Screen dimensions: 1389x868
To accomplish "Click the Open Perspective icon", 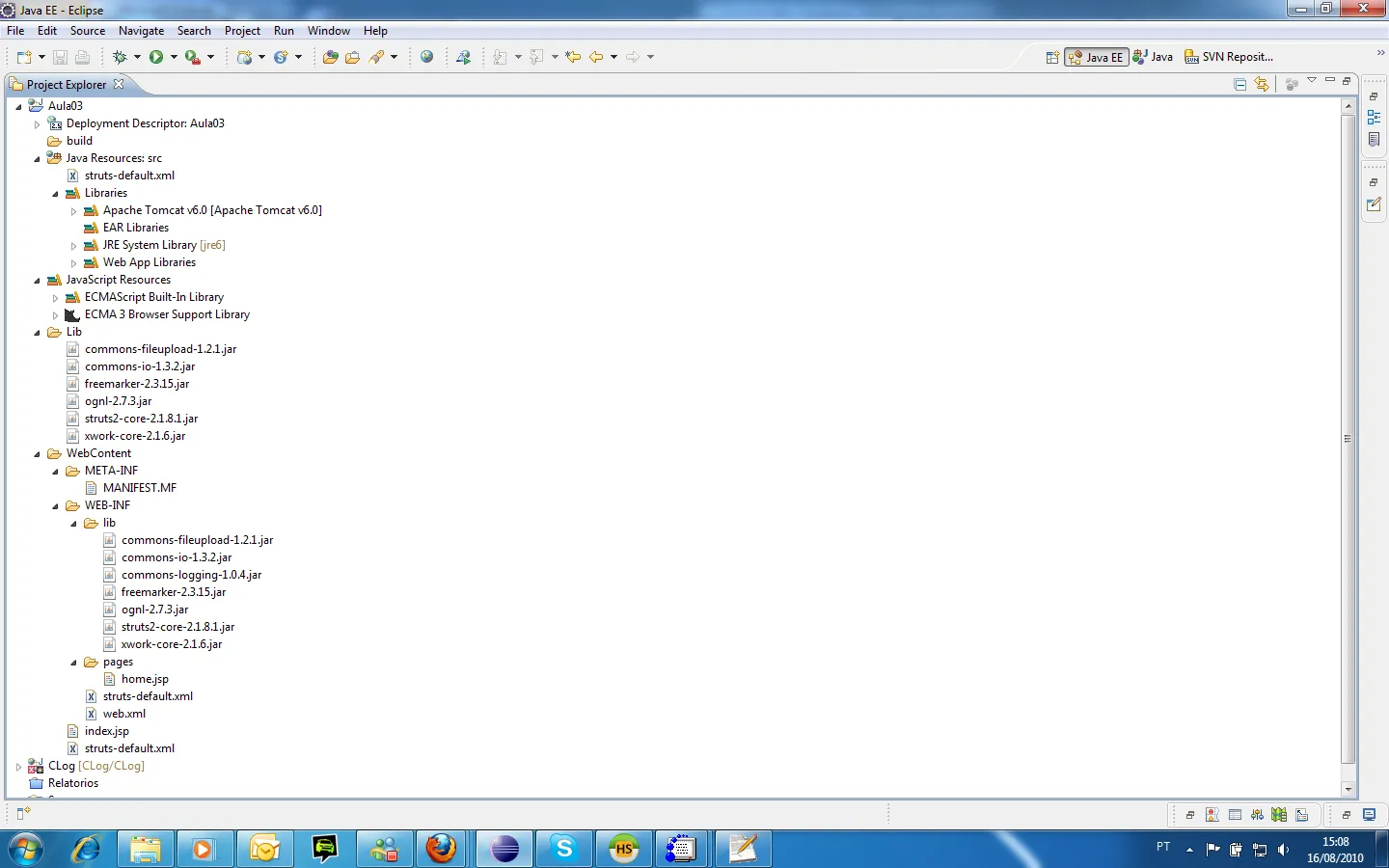I will point(1052,57).
